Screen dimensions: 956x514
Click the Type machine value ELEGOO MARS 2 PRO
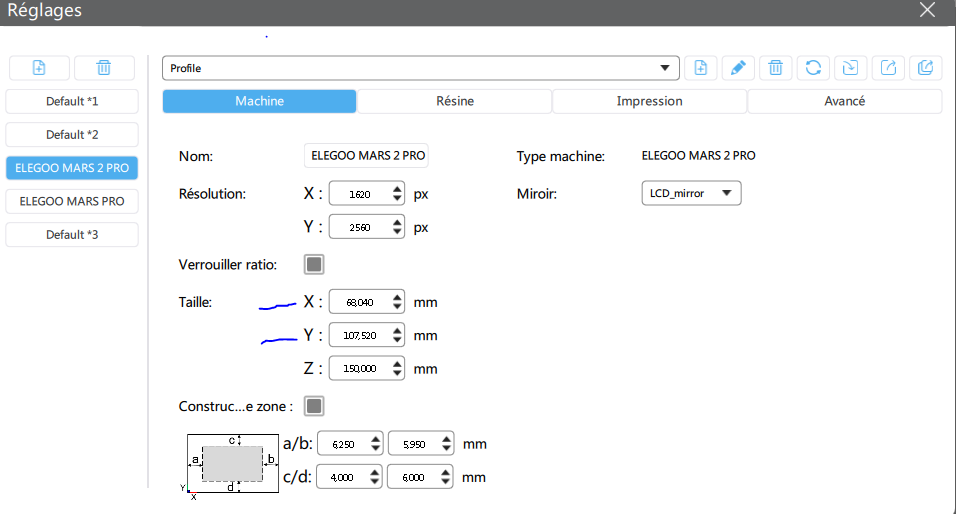pyautogui.click(x=699, y=155)
